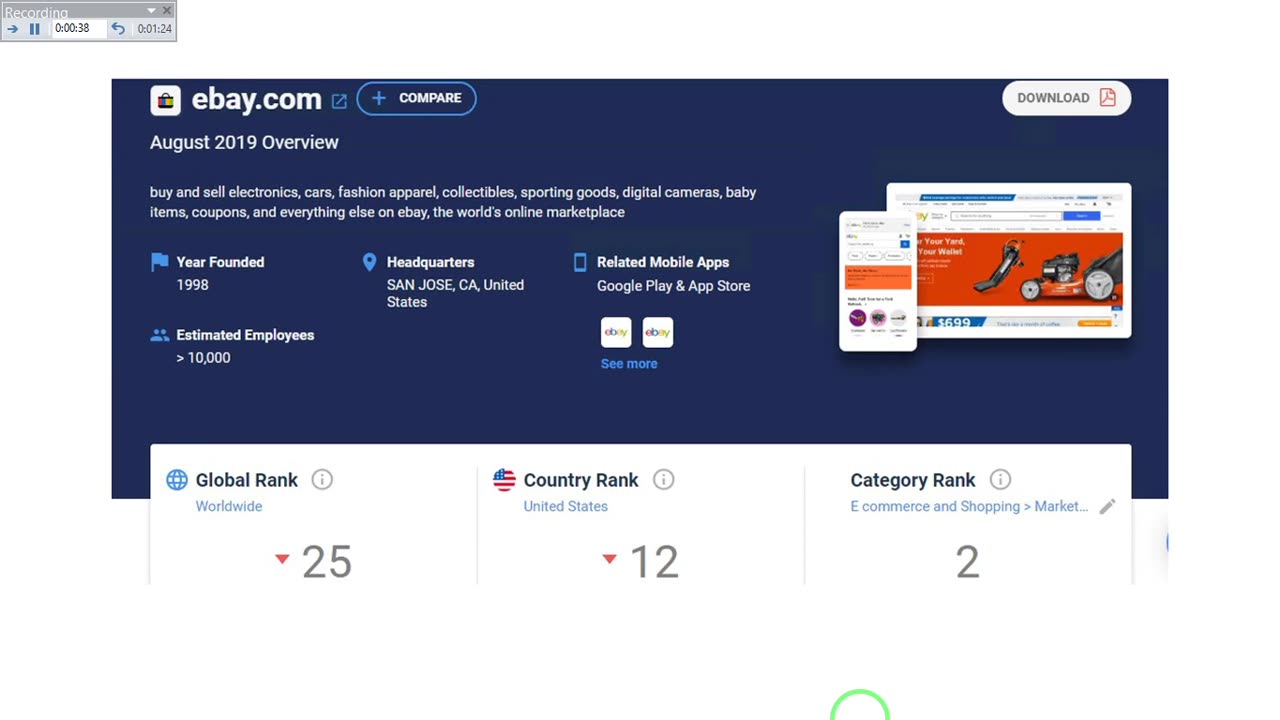
Task: Click Google Play & App Store text
Action: click(673, 286)
